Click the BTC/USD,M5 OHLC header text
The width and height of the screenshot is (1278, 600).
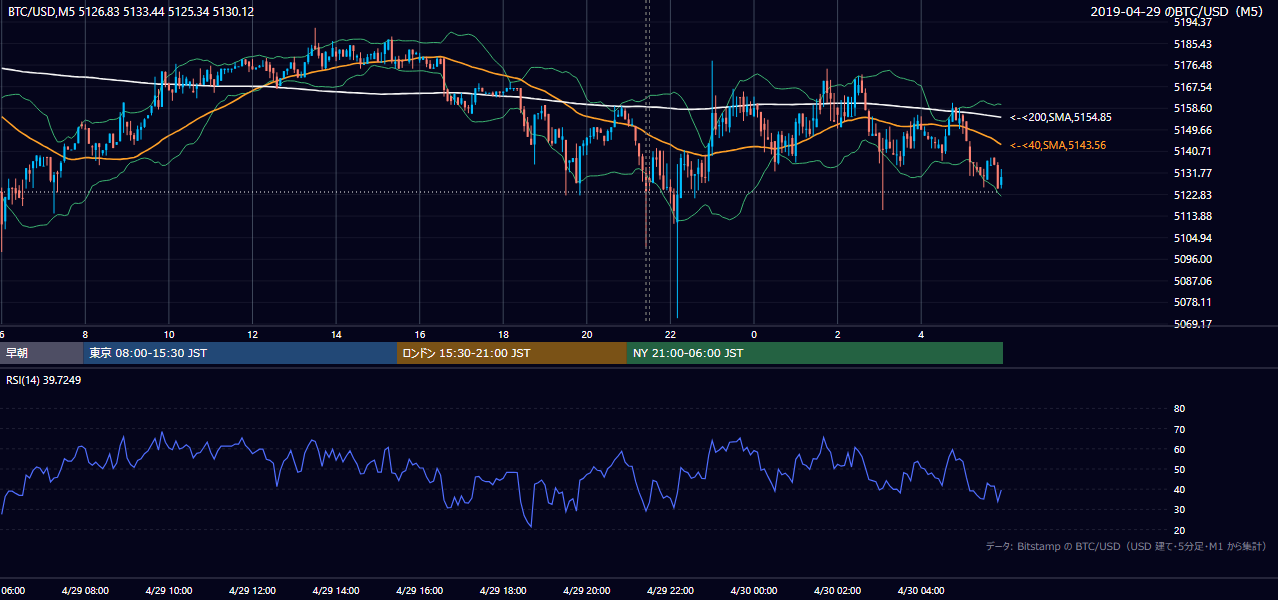(x=130, y=12)
